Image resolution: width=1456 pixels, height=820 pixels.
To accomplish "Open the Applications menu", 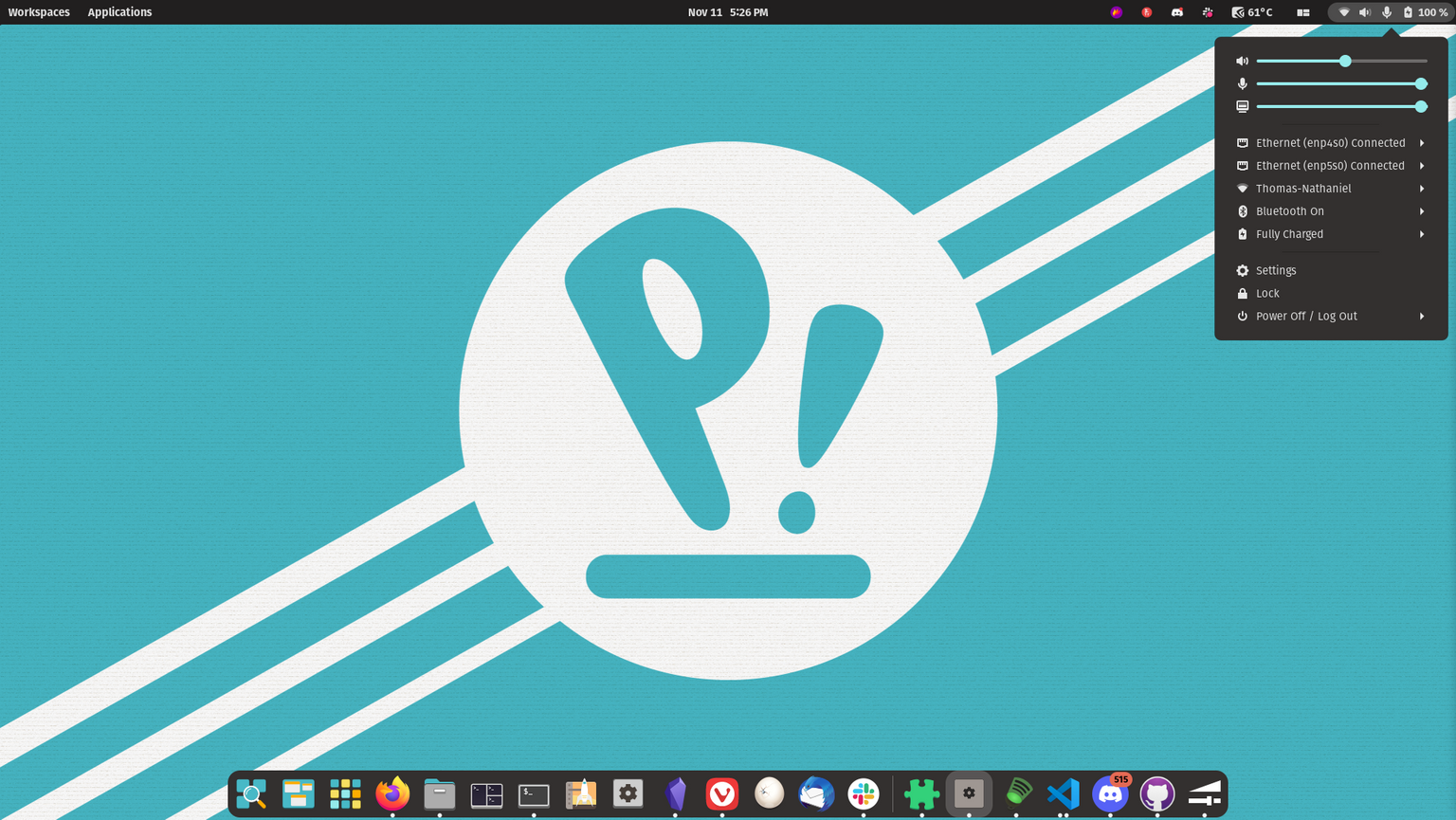I will (x=119, y=12).
